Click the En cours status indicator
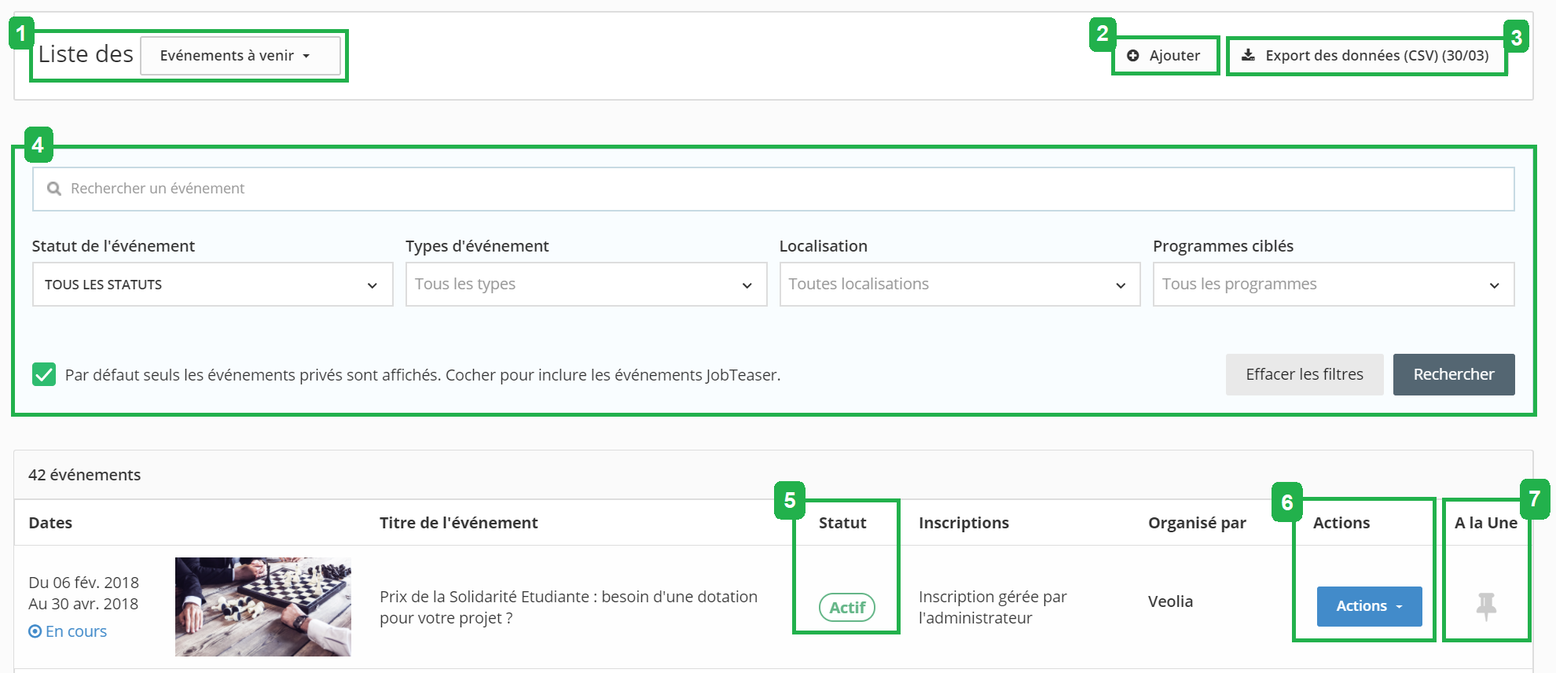The image size is (1556, 673). coord(68,631)
